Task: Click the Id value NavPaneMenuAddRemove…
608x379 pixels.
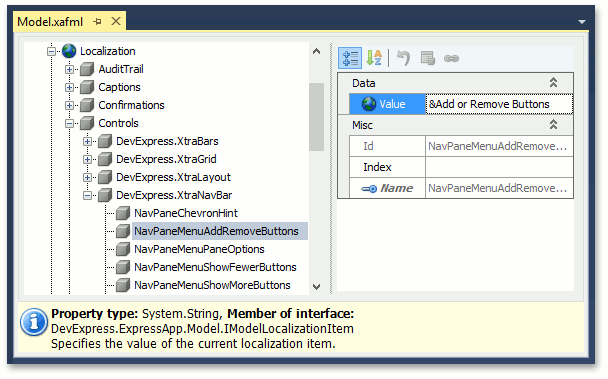Action: 499,146
